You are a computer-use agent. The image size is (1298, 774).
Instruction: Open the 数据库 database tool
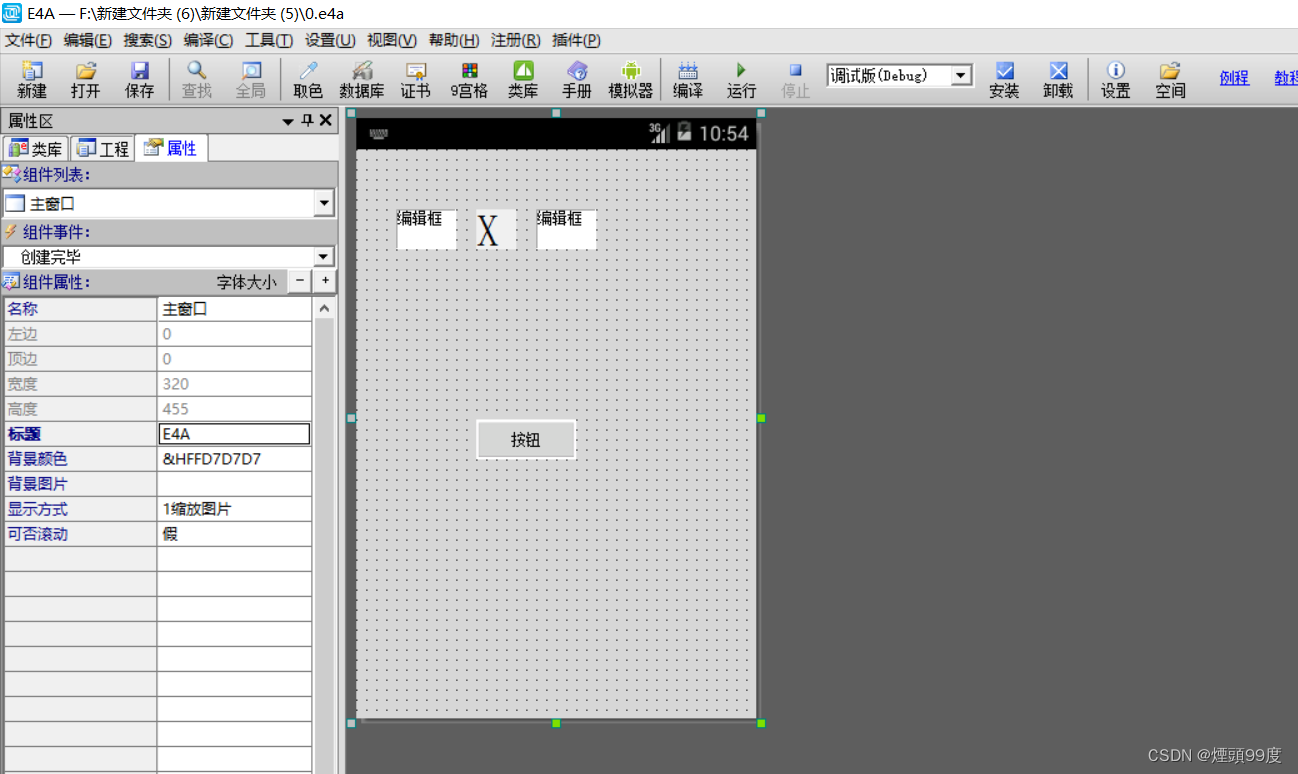(x=362, y=80)
